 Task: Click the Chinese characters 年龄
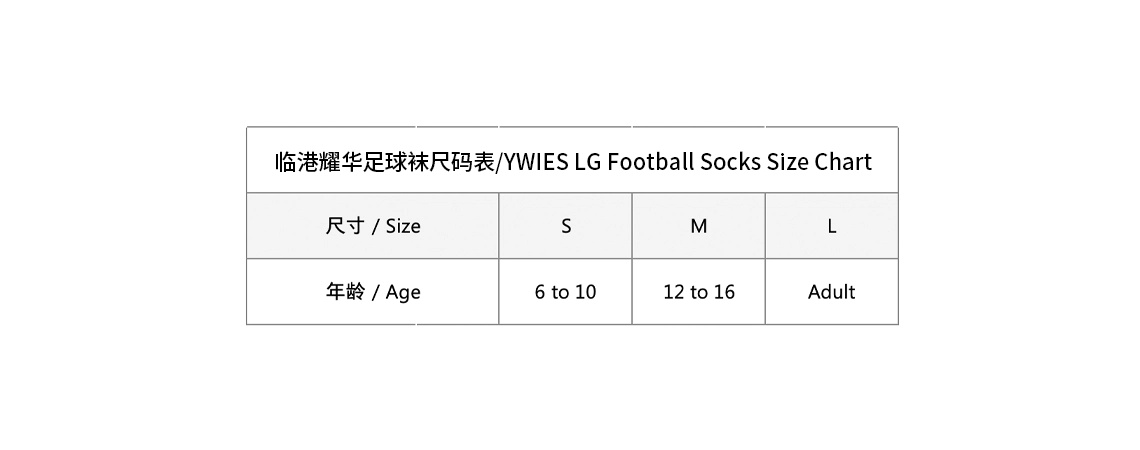(x=345, y=292)
